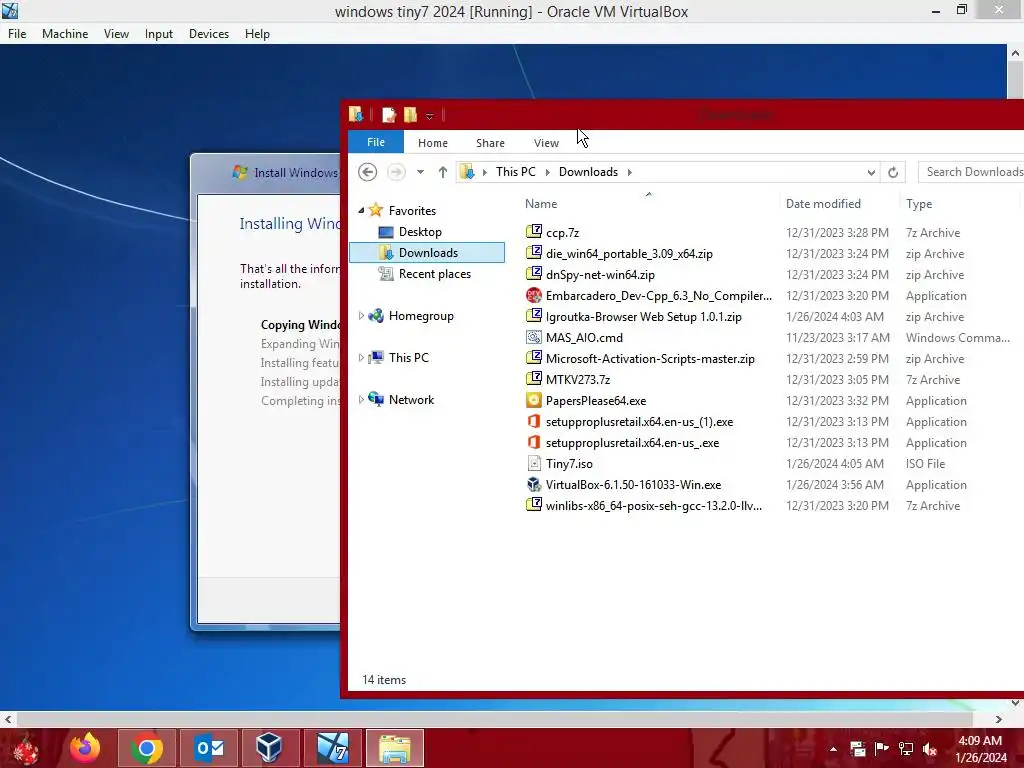
Task: Select the Tiny7.iso file icon
Action: pyautogui.click(x=534, y=463)
